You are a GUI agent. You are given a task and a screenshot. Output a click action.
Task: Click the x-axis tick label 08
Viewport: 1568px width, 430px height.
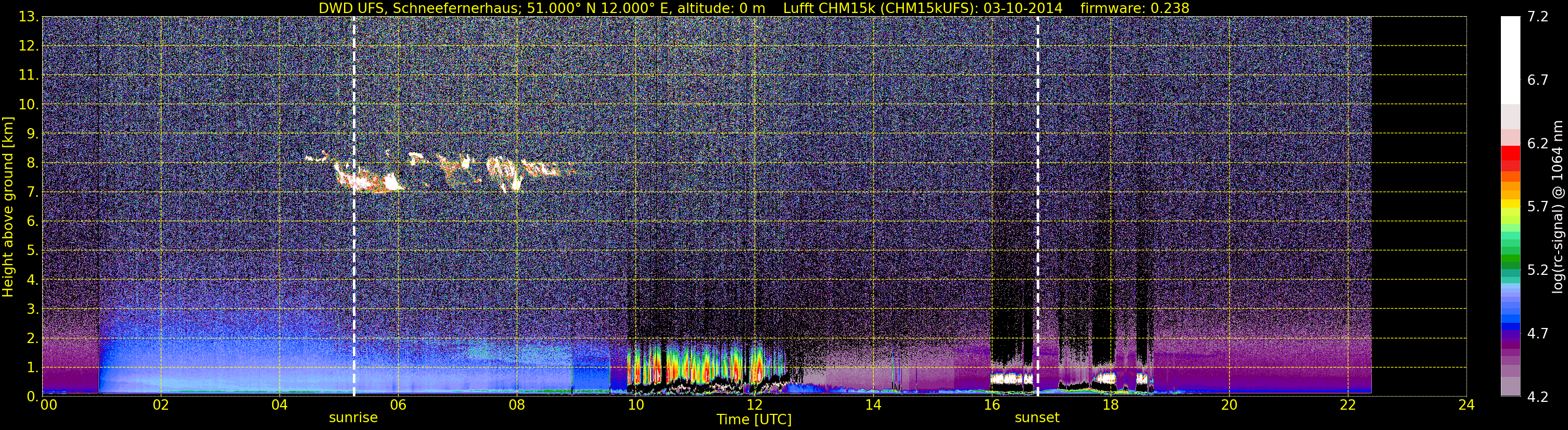tap(517, 405)
